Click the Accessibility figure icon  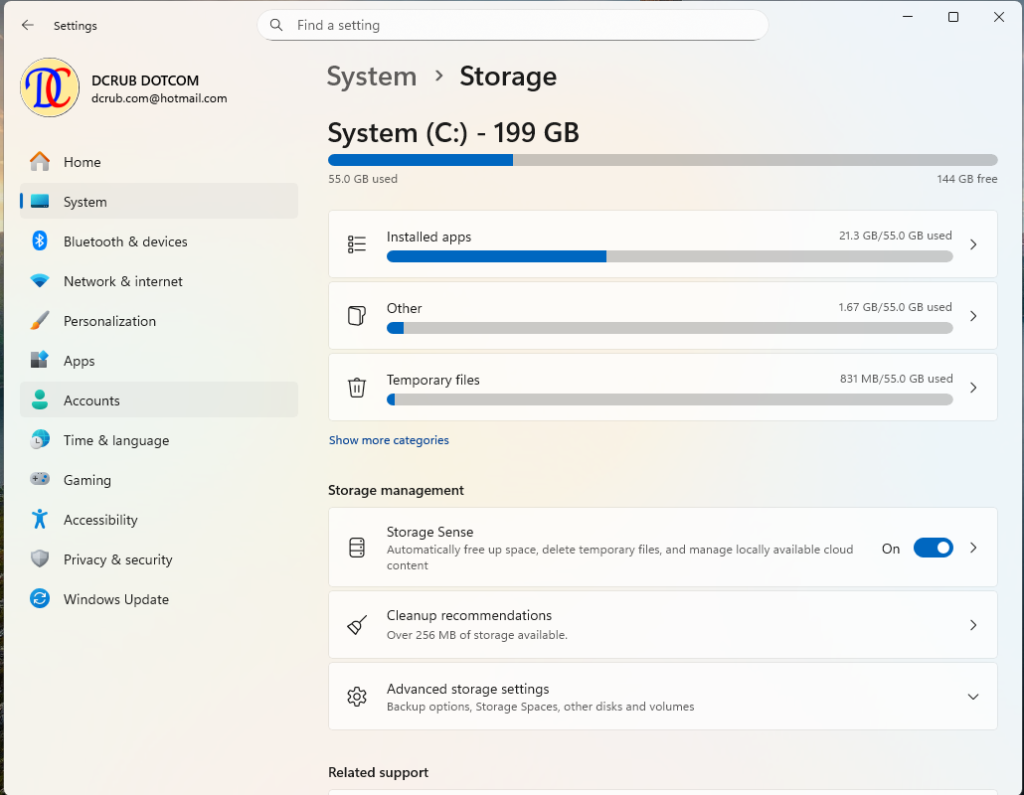(40, 519)
